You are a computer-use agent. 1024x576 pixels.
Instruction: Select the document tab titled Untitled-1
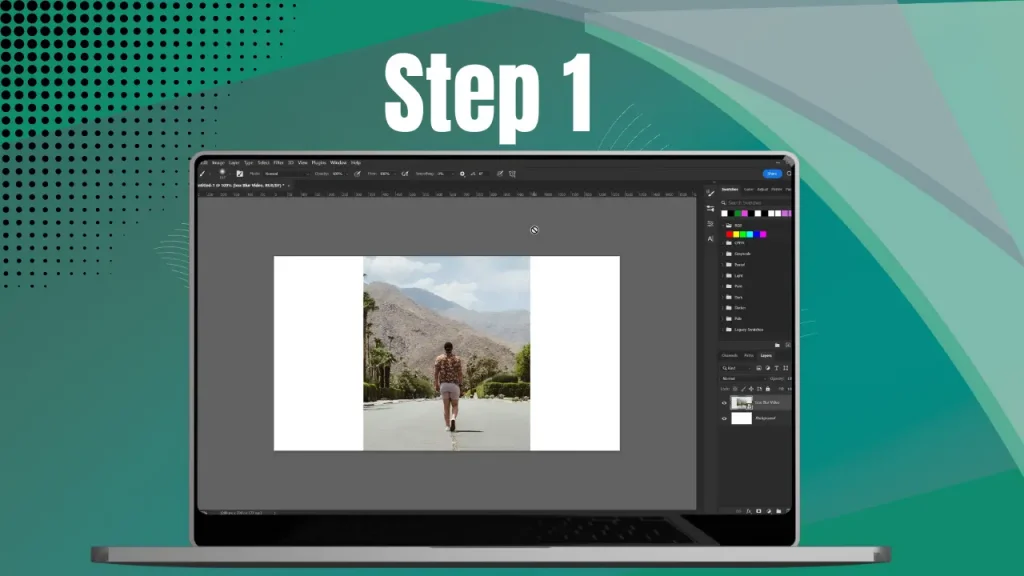(241, 185)
